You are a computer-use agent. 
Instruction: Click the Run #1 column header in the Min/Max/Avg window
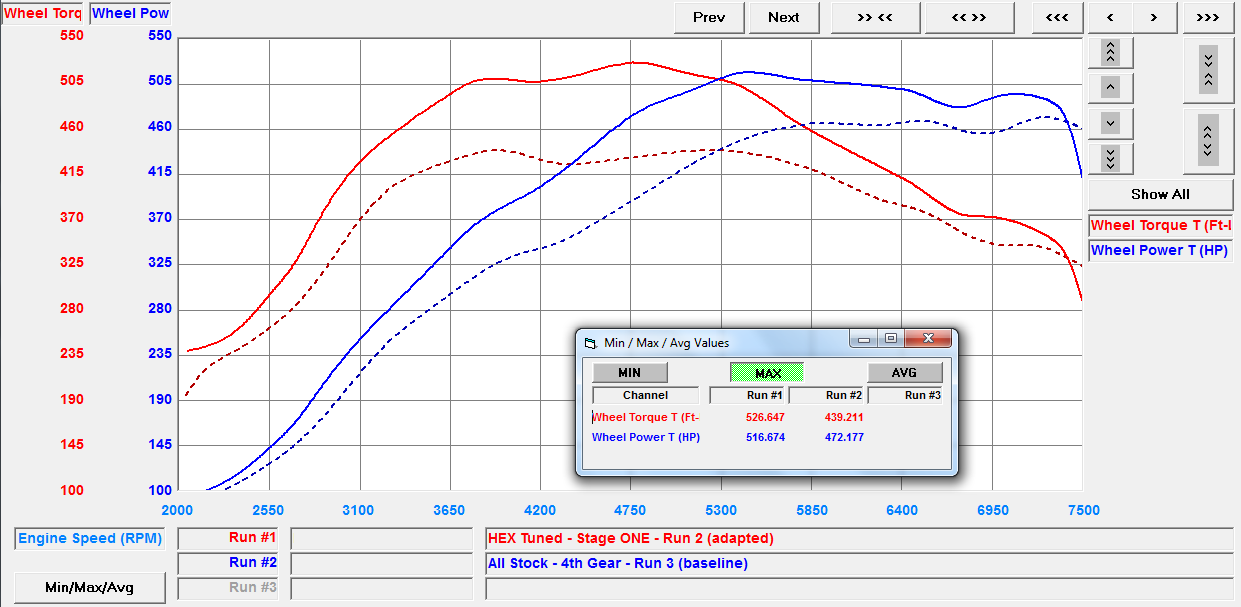coord(746,395)
